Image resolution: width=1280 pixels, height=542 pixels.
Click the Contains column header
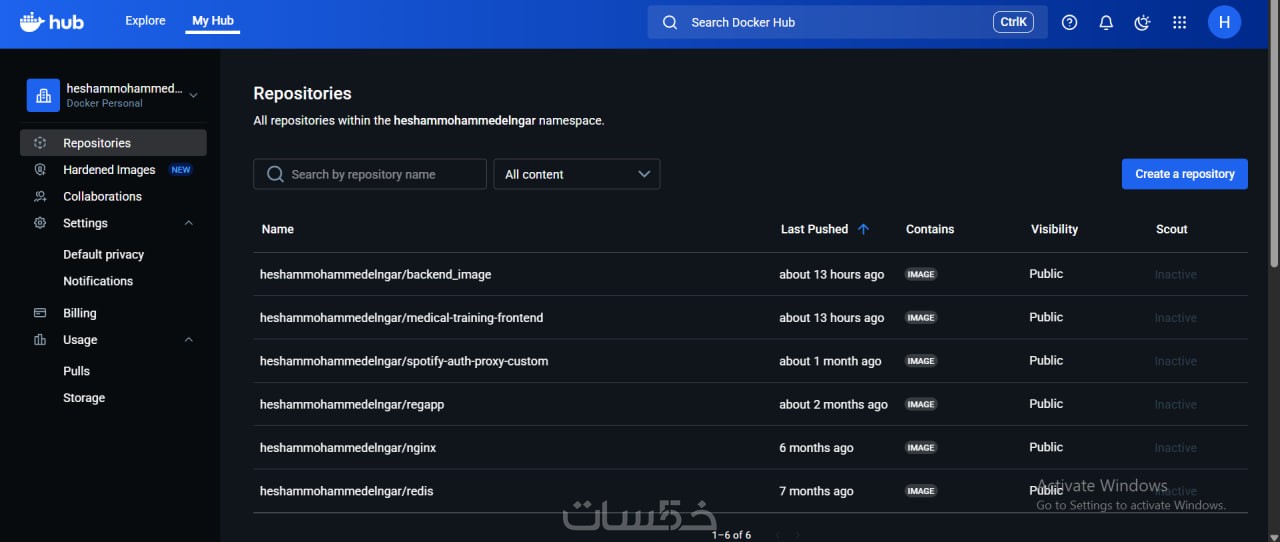click(930, 229)
